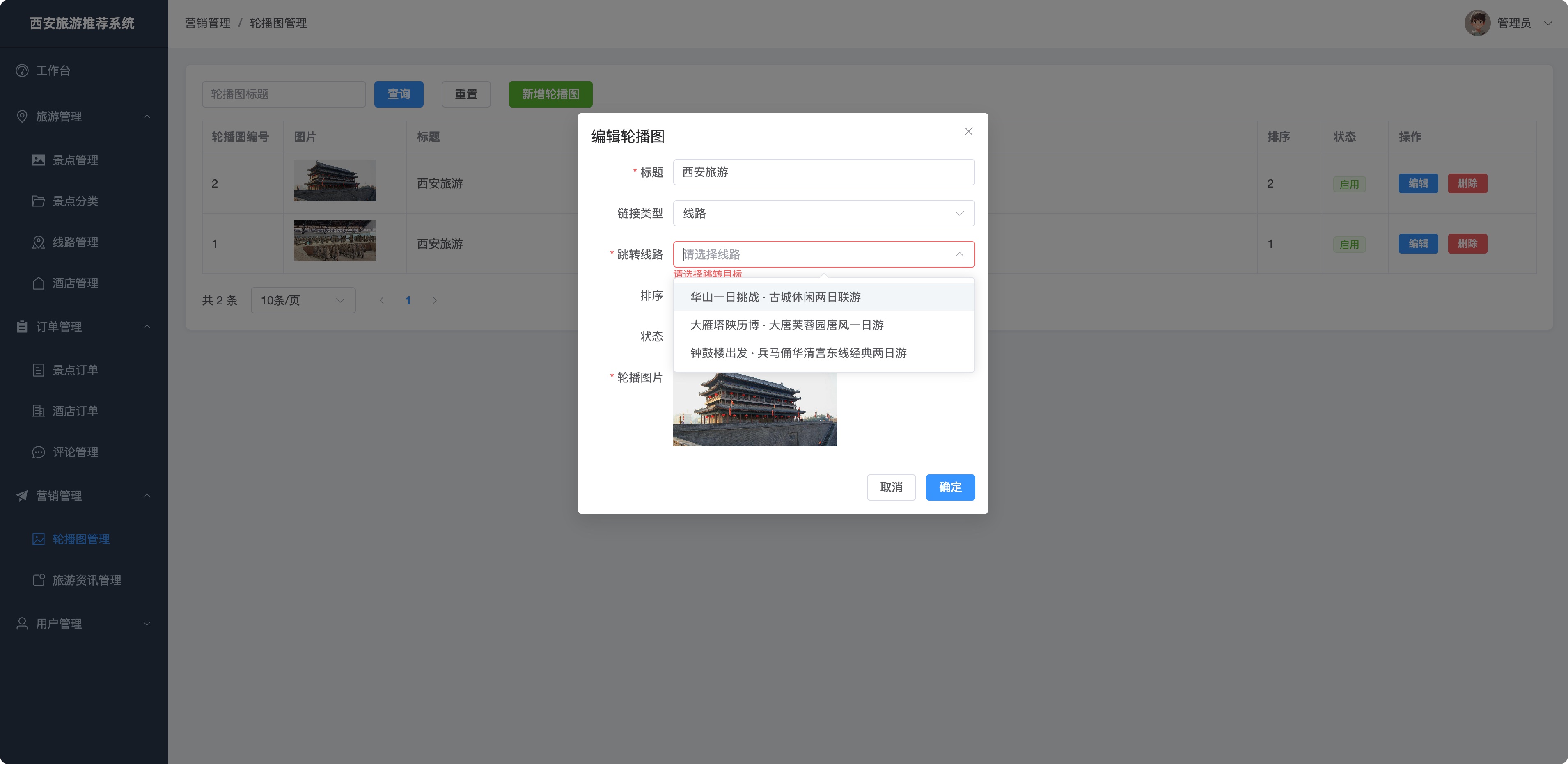Click the terracotta thumbnail in row 1
Screen dimensions: 1568x764
click(x=335, y=241)
